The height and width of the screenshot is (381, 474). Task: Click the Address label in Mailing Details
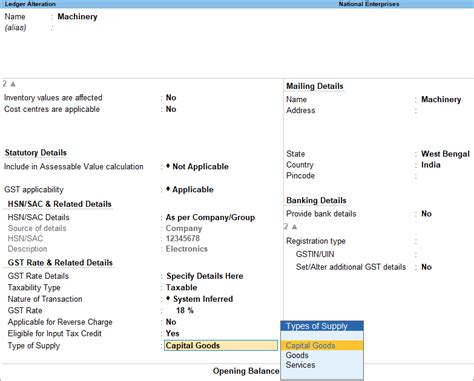click(x=301, y=110)
